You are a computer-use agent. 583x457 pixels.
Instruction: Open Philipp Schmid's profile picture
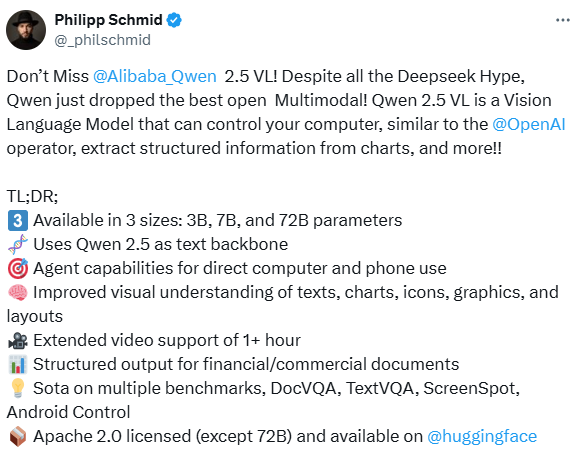[x=26, y=30]
